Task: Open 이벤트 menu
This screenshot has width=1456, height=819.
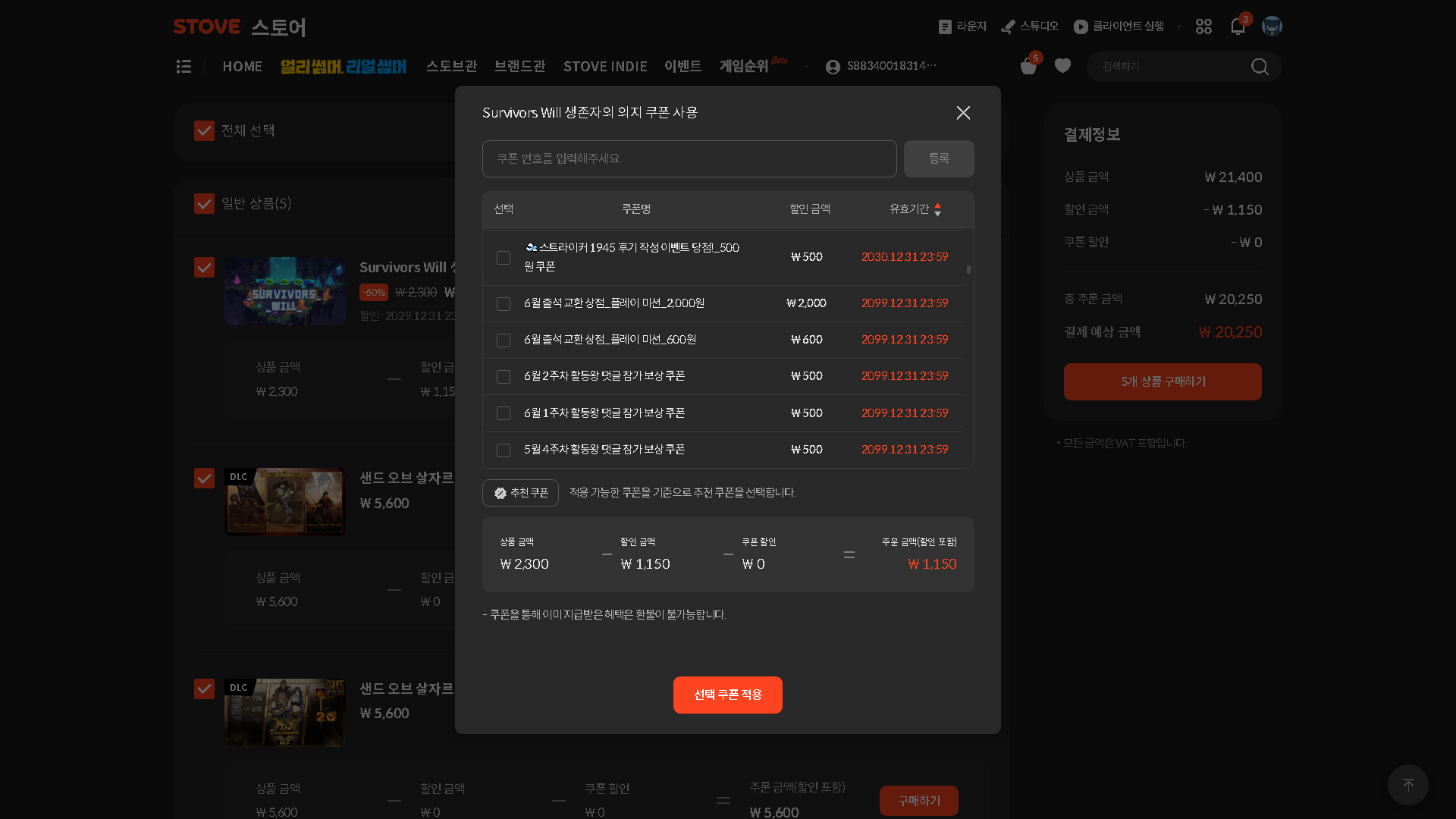Action: 682,67
